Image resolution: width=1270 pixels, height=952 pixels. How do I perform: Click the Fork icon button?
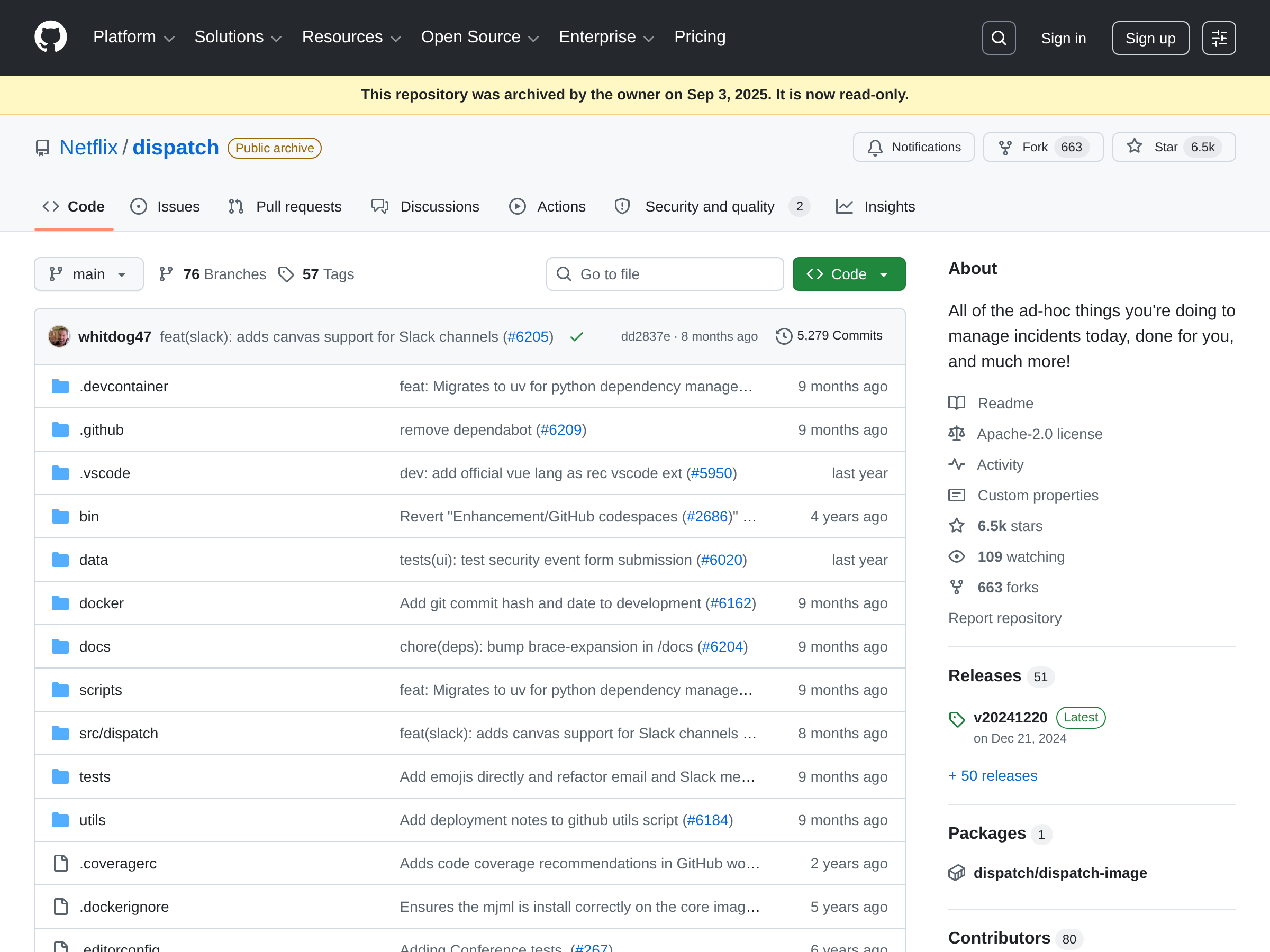1005,148
